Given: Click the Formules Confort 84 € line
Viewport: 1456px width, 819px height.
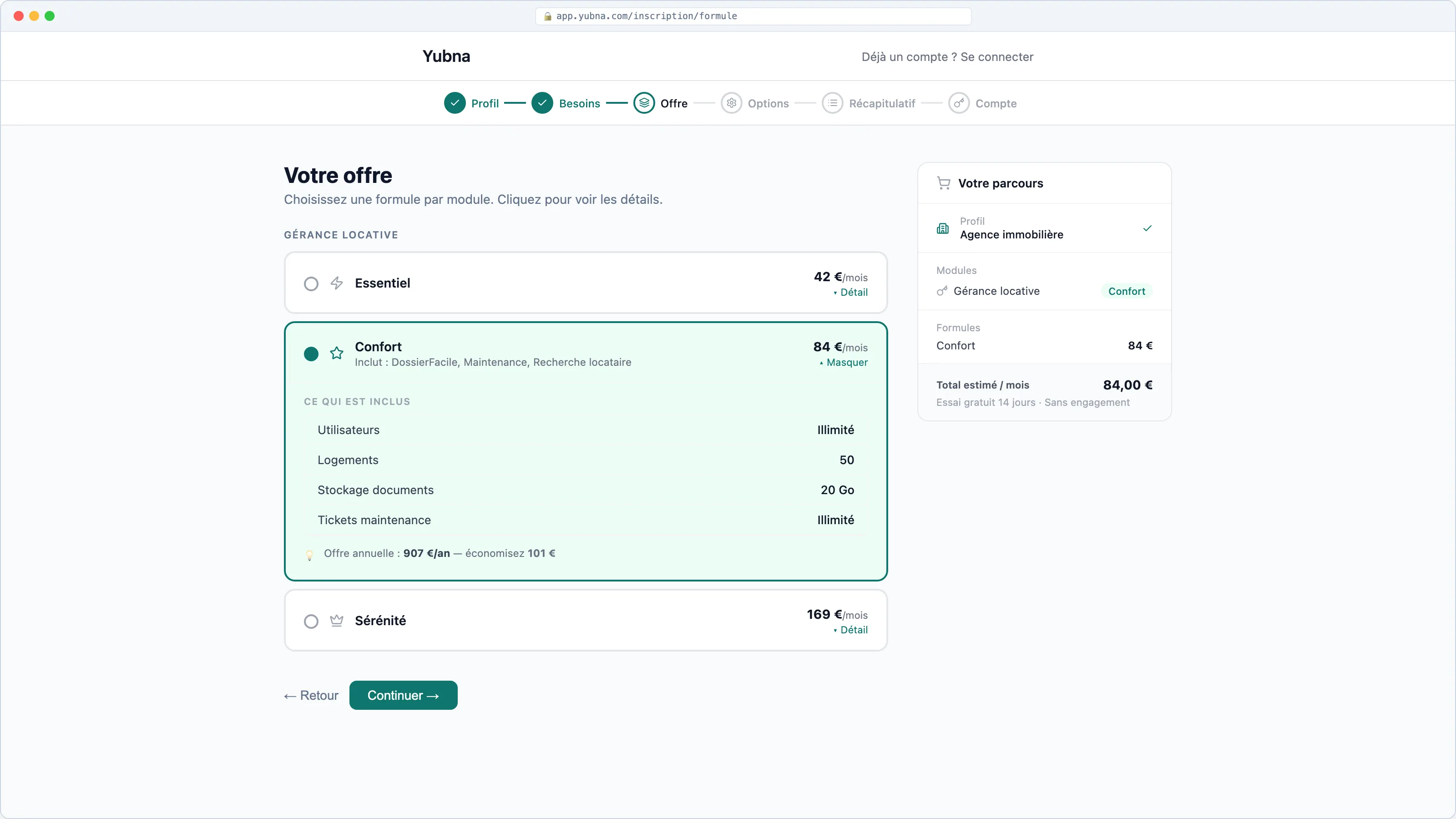Looking at the screenshot, I should tap(1044, 345).
